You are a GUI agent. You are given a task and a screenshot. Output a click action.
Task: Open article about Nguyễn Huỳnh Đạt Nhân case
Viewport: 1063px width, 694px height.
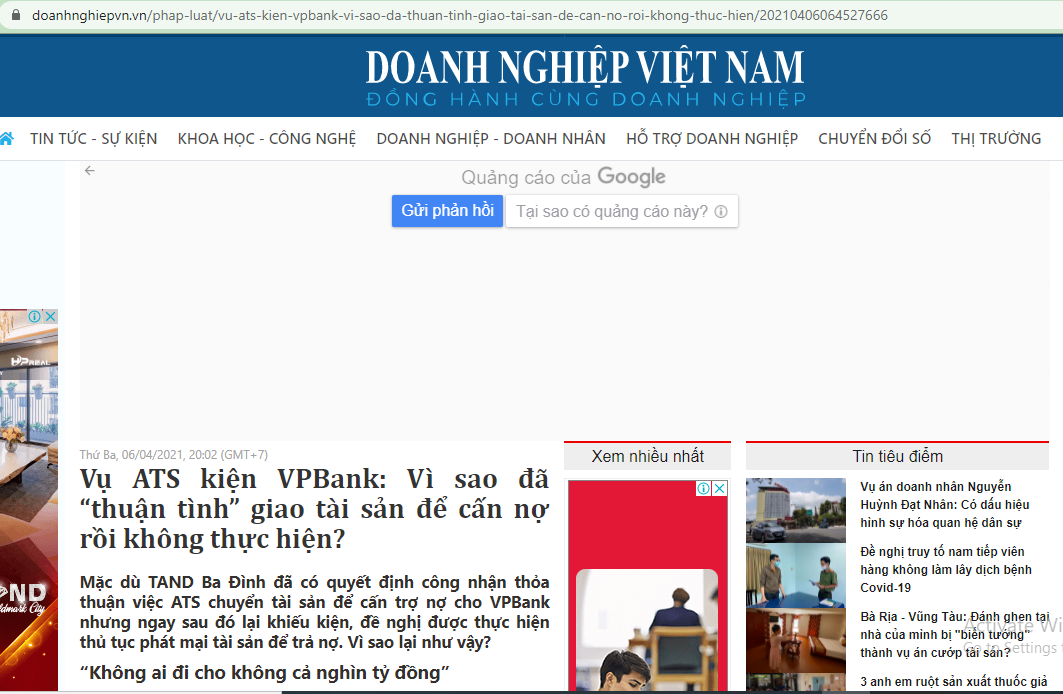tap(945, 504)
